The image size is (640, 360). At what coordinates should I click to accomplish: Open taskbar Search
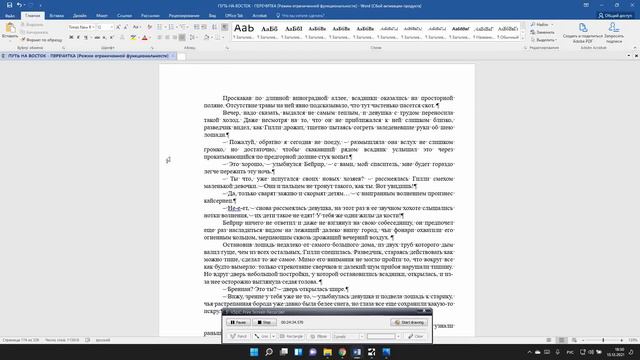coord(269,352)
